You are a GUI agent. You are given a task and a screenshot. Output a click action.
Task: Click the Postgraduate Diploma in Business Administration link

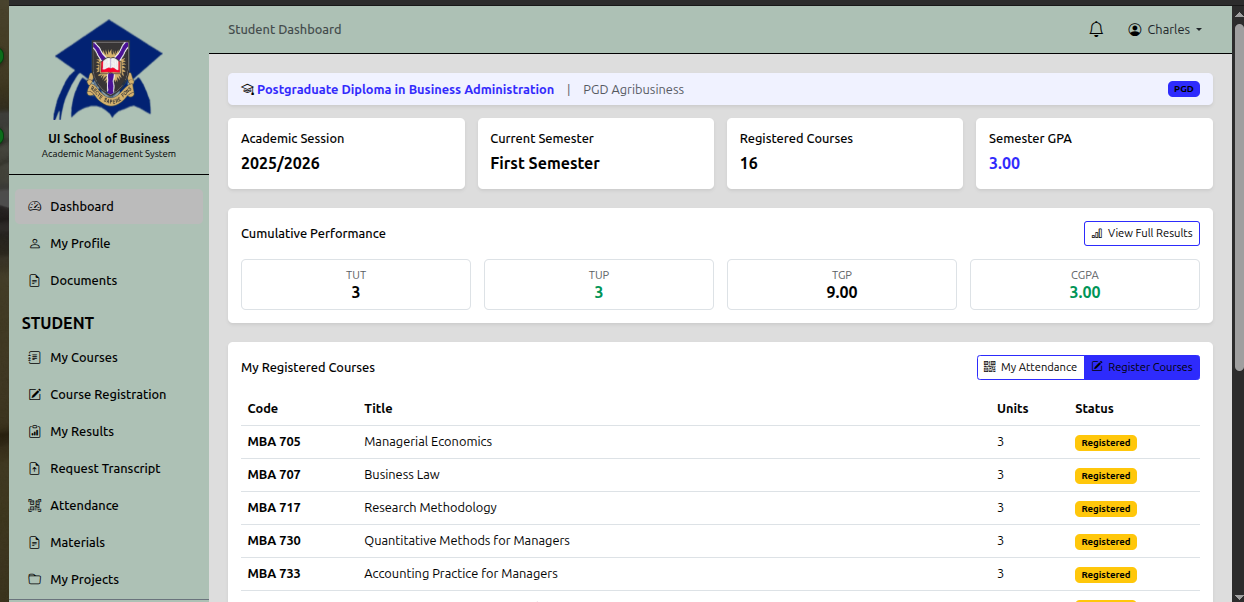(x=405, y=90)
